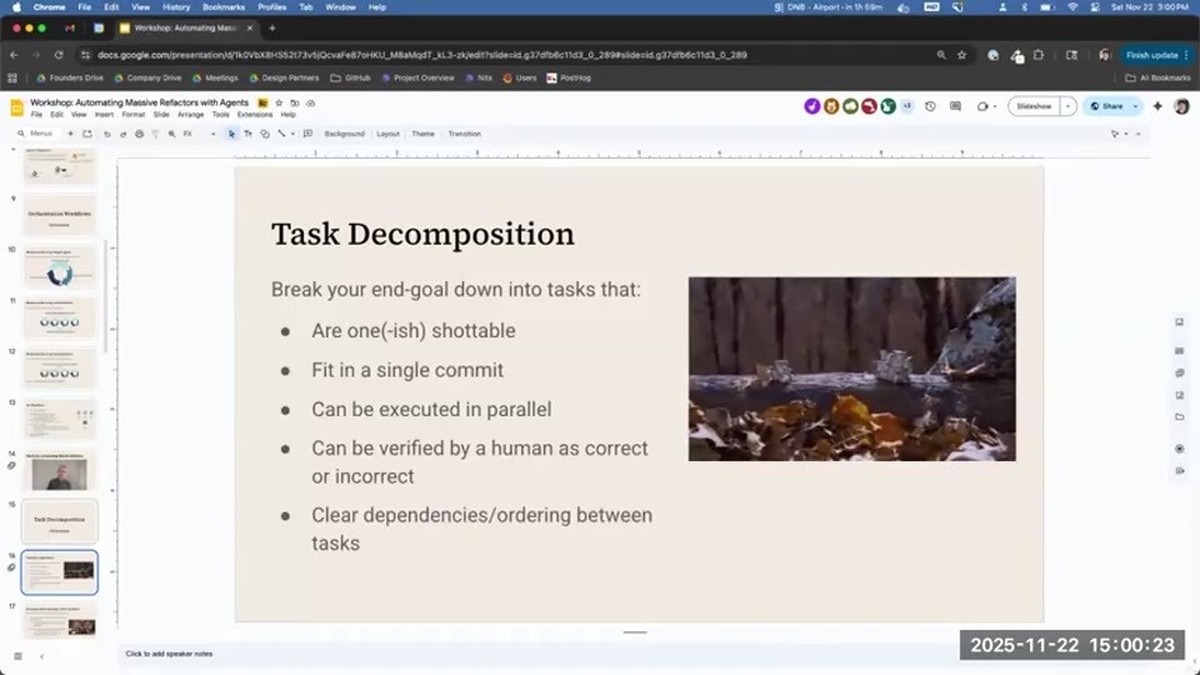Open the Arrange menu
The width and height of the screenshot is (1200, 675).
click(x=190, y=115)
